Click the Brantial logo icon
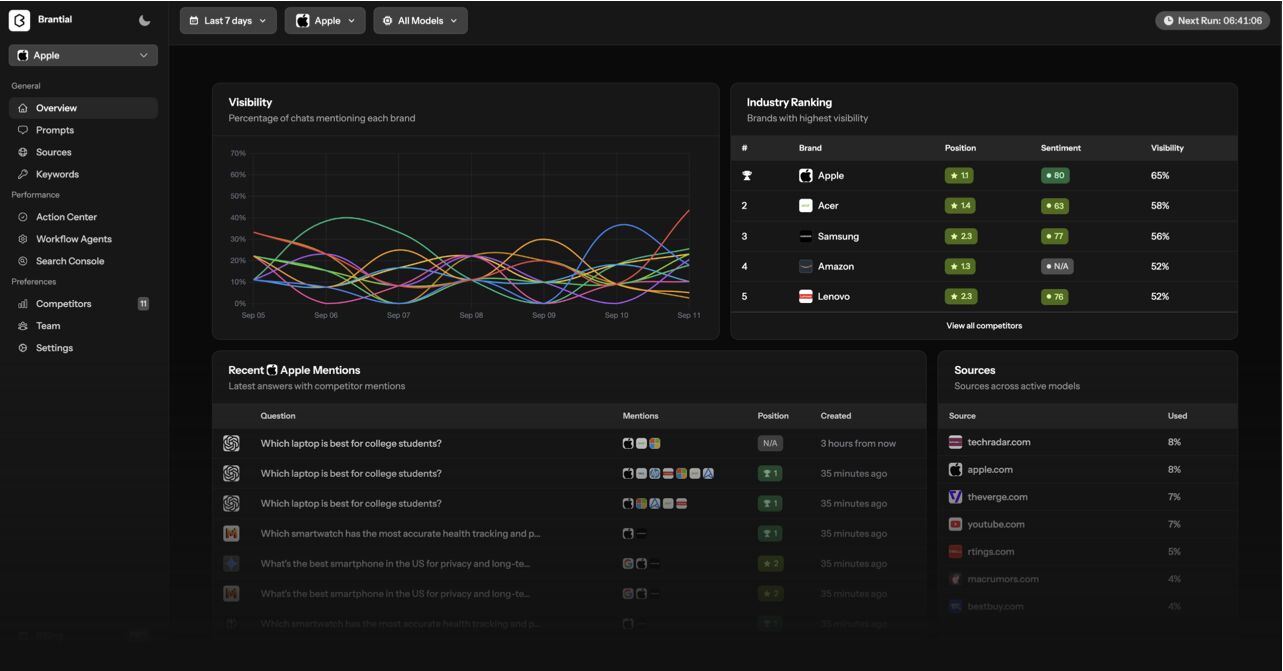Image resolution: width=1283 pixels, height=671 pixels. point(19,20)
